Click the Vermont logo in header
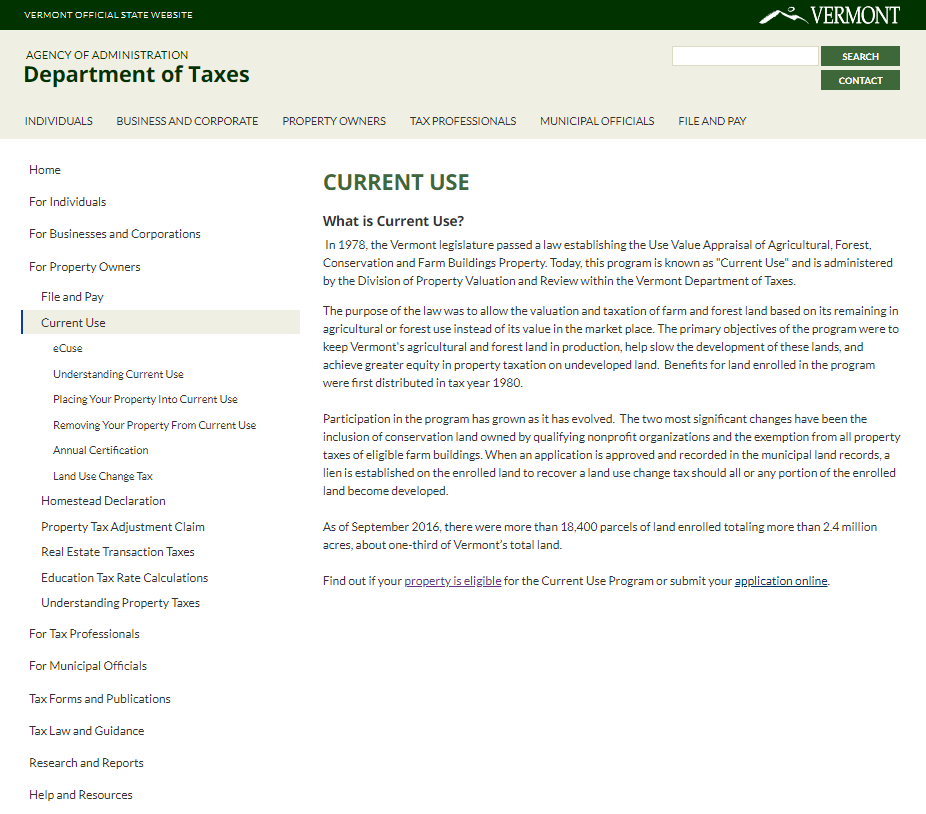 pos(829,15)
